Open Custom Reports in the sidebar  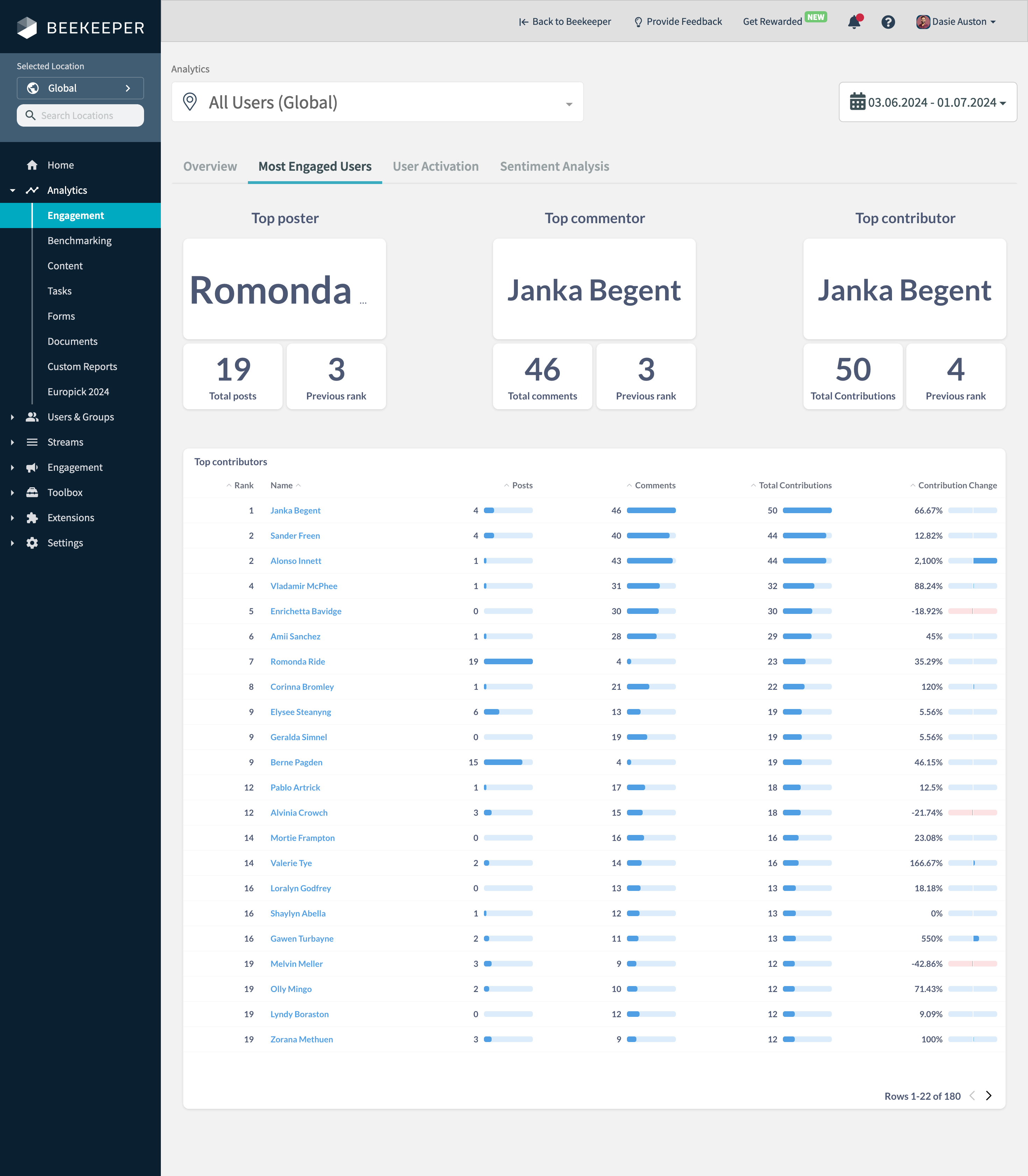(x=82, y=366)
